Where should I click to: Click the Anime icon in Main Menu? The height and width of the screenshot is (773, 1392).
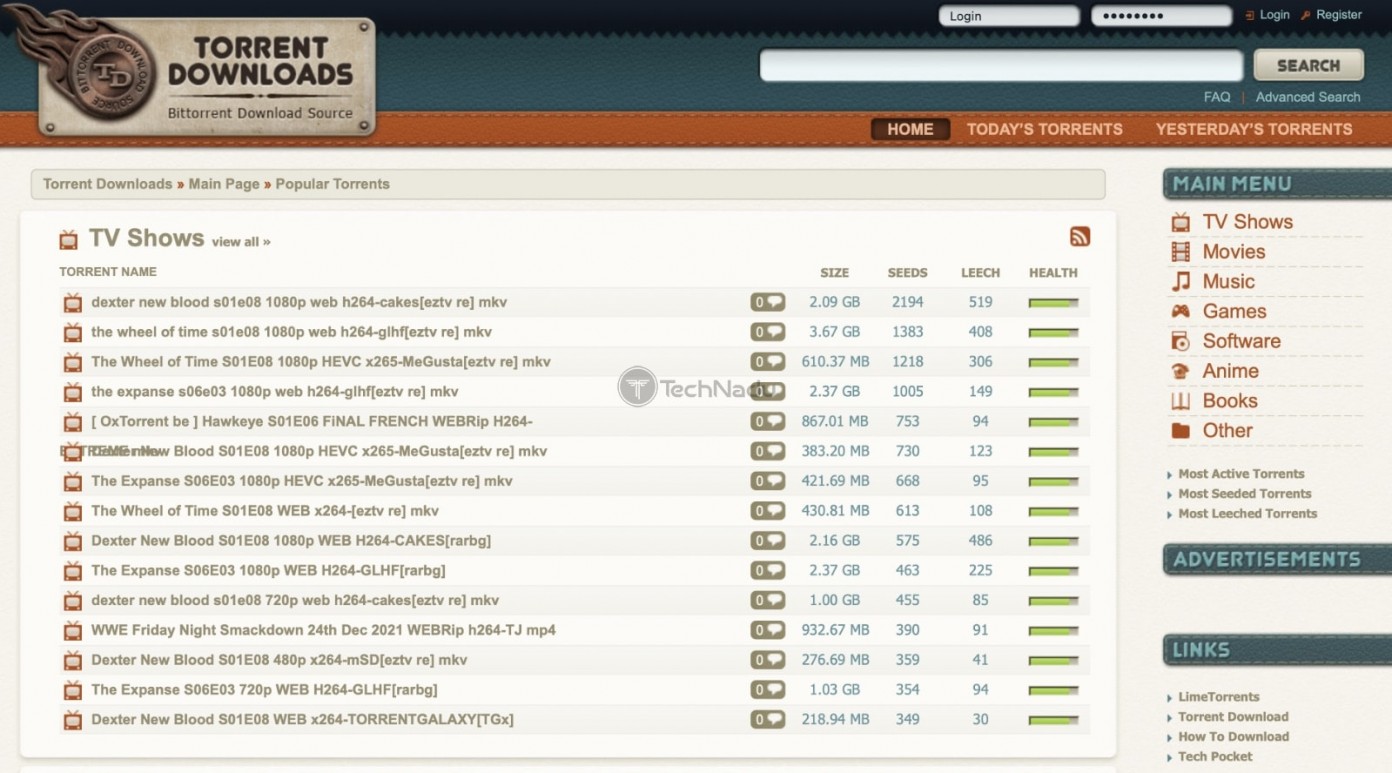[x=1181, y=371]
